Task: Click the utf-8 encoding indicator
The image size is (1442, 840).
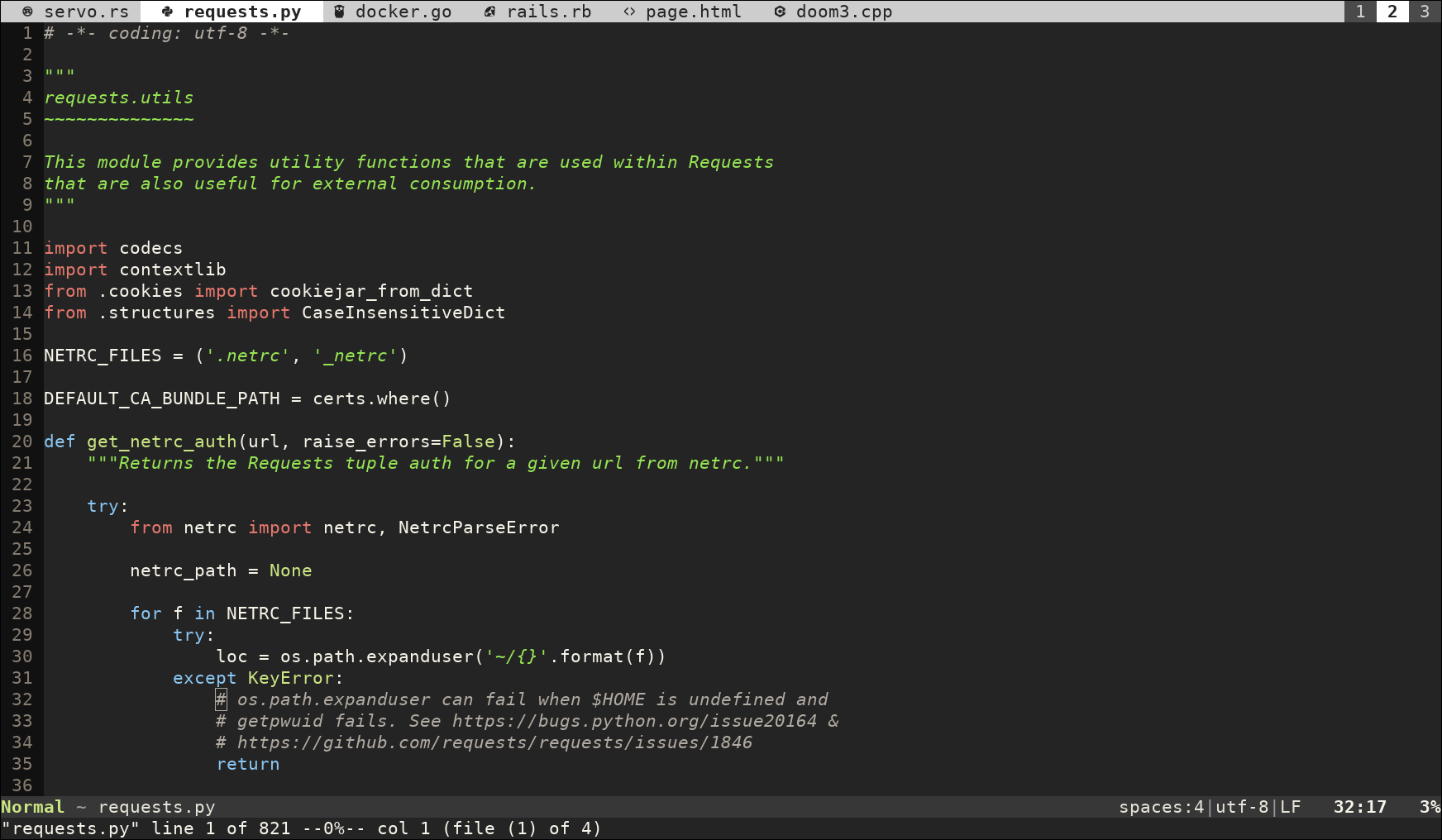Action: pyautogui.click(x=1242, y=807)
